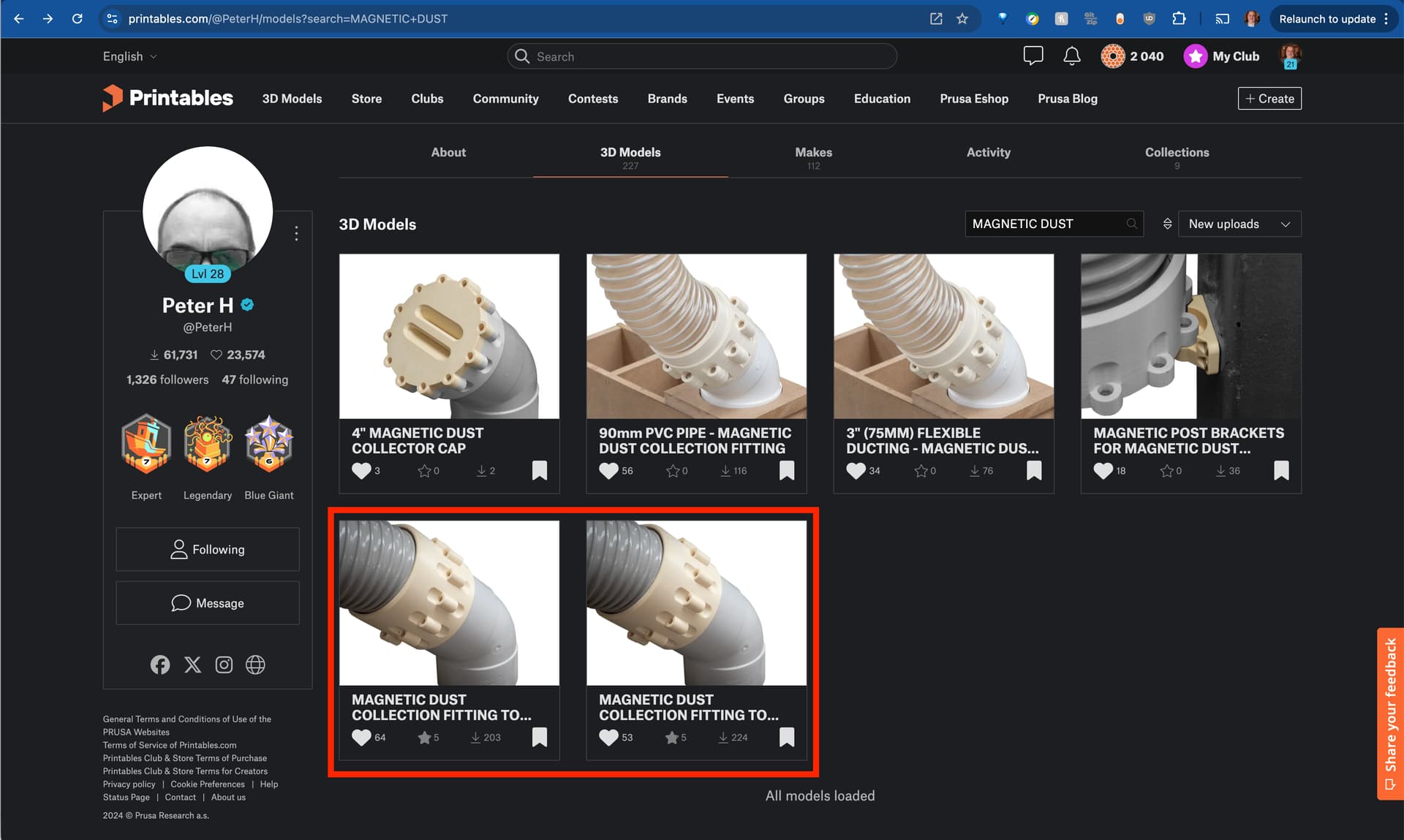Bookmark the 90mm PVC Pipe fitting model

(x=787, y=471)
